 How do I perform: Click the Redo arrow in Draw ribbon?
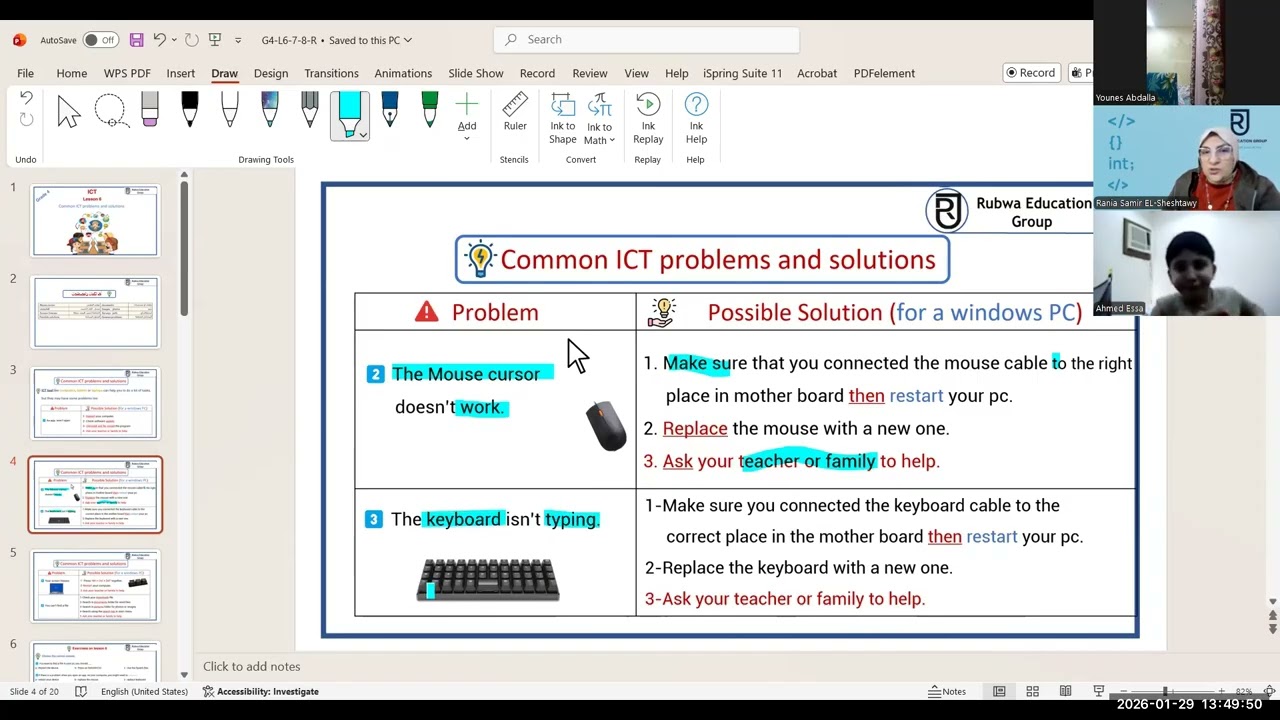point(26,119)
